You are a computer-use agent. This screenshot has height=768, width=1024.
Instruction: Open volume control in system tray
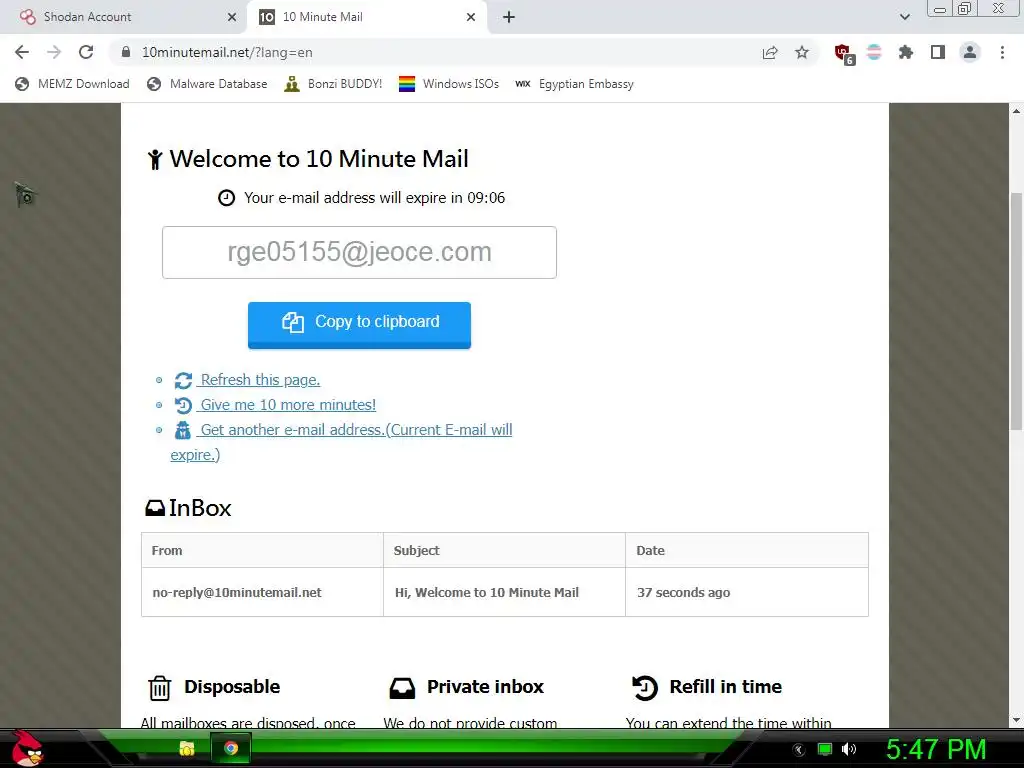pos(849,749)
